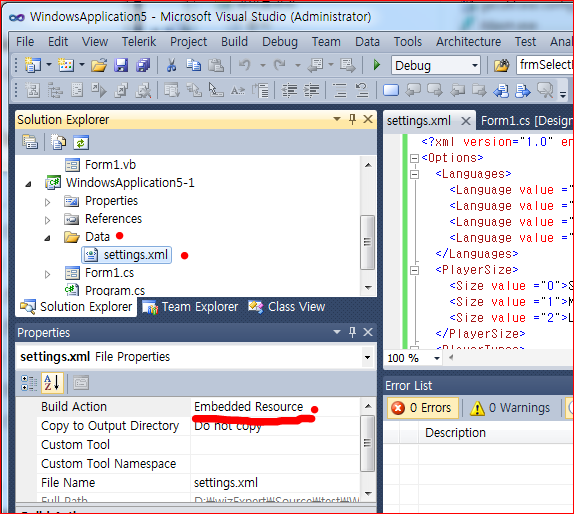Open the Solution Explorer window options arrow
This screenshot has width=574, height=514.
click(337, 119)
